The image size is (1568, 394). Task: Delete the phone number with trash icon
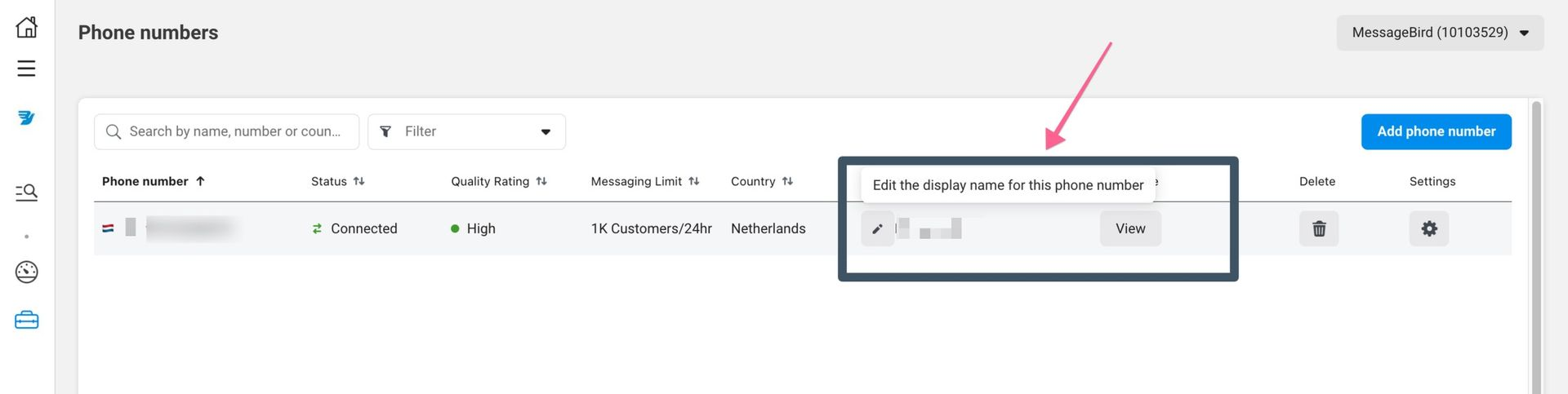[x=1318, y=229]
